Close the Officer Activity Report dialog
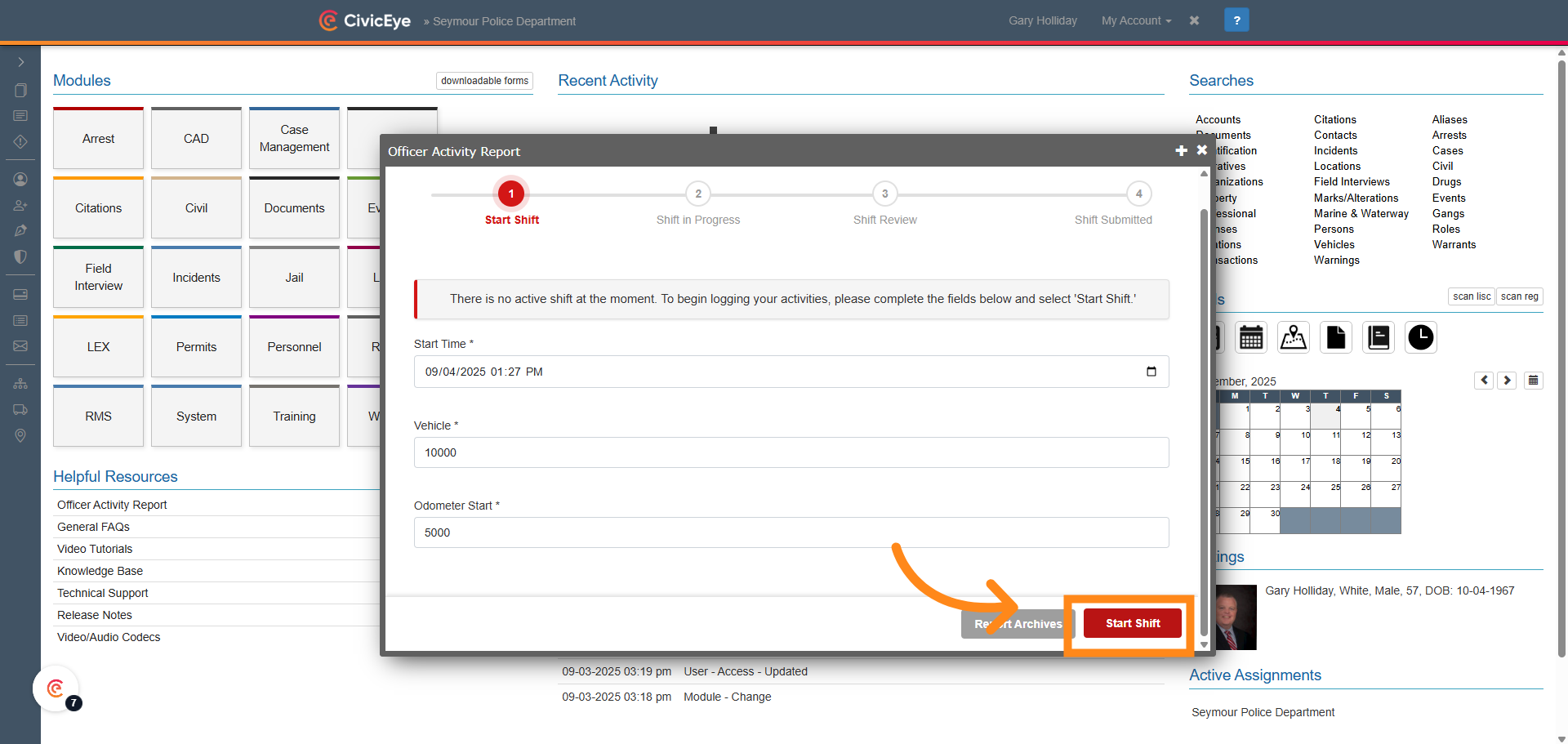 point(1202,150)
